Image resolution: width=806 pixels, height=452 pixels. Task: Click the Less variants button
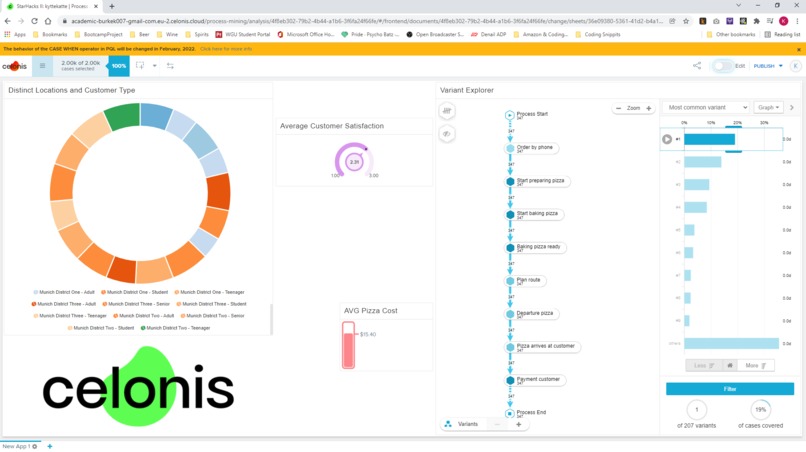tap(704, 366)
